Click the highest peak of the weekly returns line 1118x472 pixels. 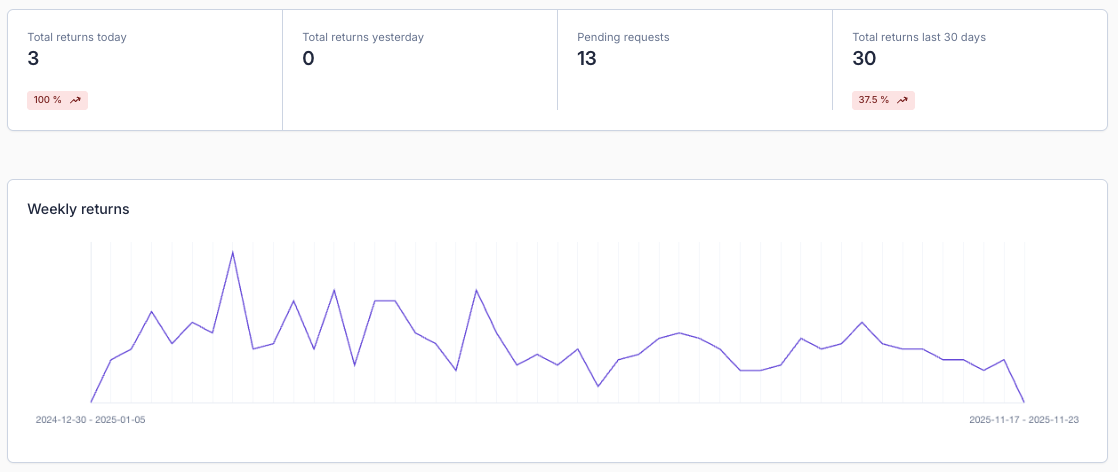(232, 252)
